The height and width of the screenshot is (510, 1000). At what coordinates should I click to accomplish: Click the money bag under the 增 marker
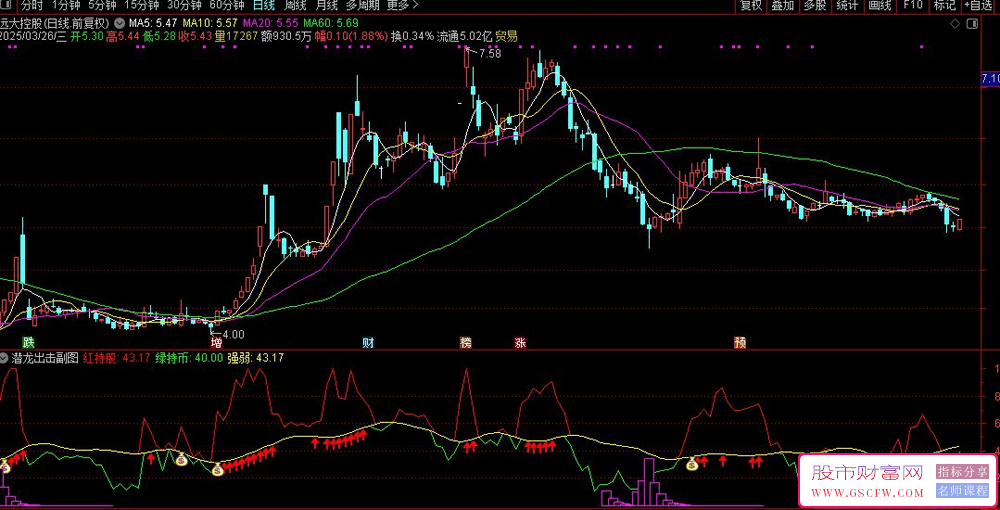coord(217,470)
